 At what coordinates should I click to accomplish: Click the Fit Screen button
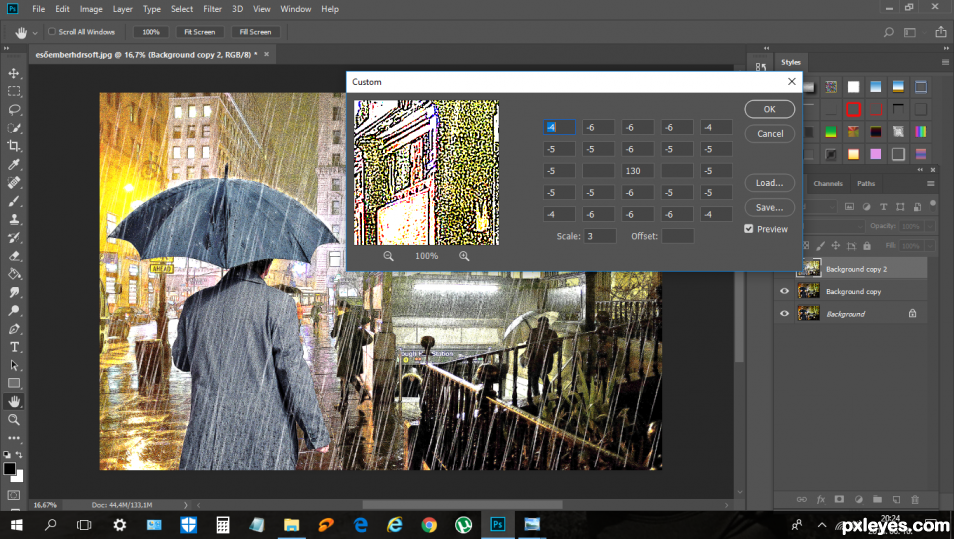[200, 32]
